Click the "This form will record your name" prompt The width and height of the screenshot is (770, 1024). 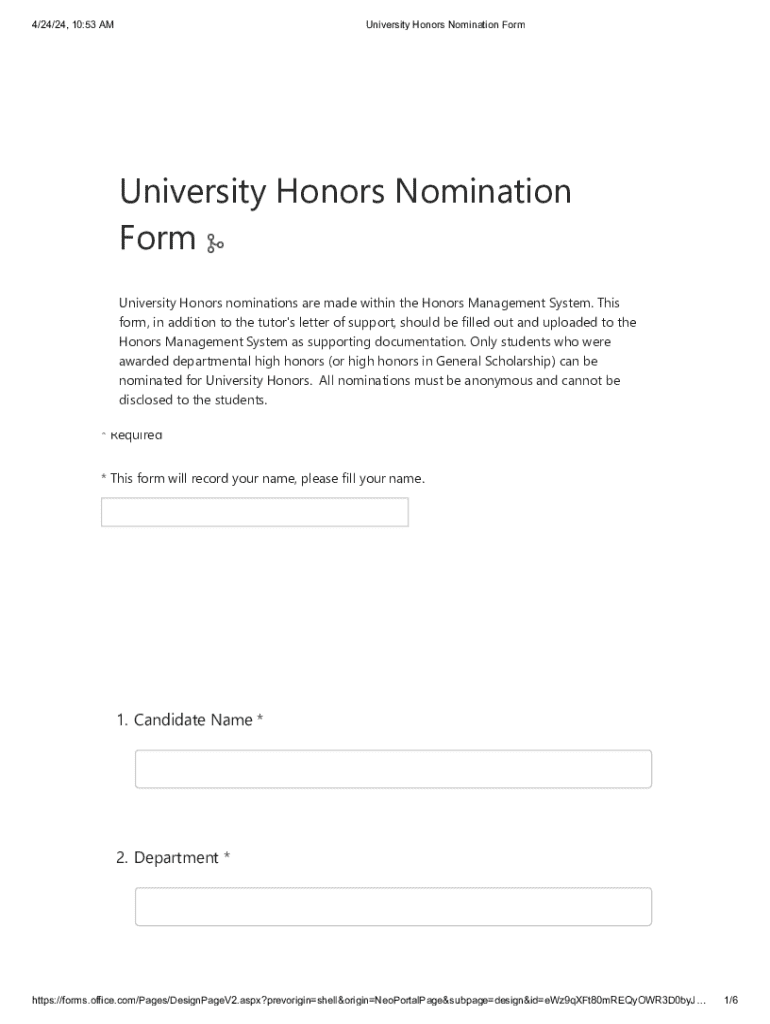coord(267,478)
